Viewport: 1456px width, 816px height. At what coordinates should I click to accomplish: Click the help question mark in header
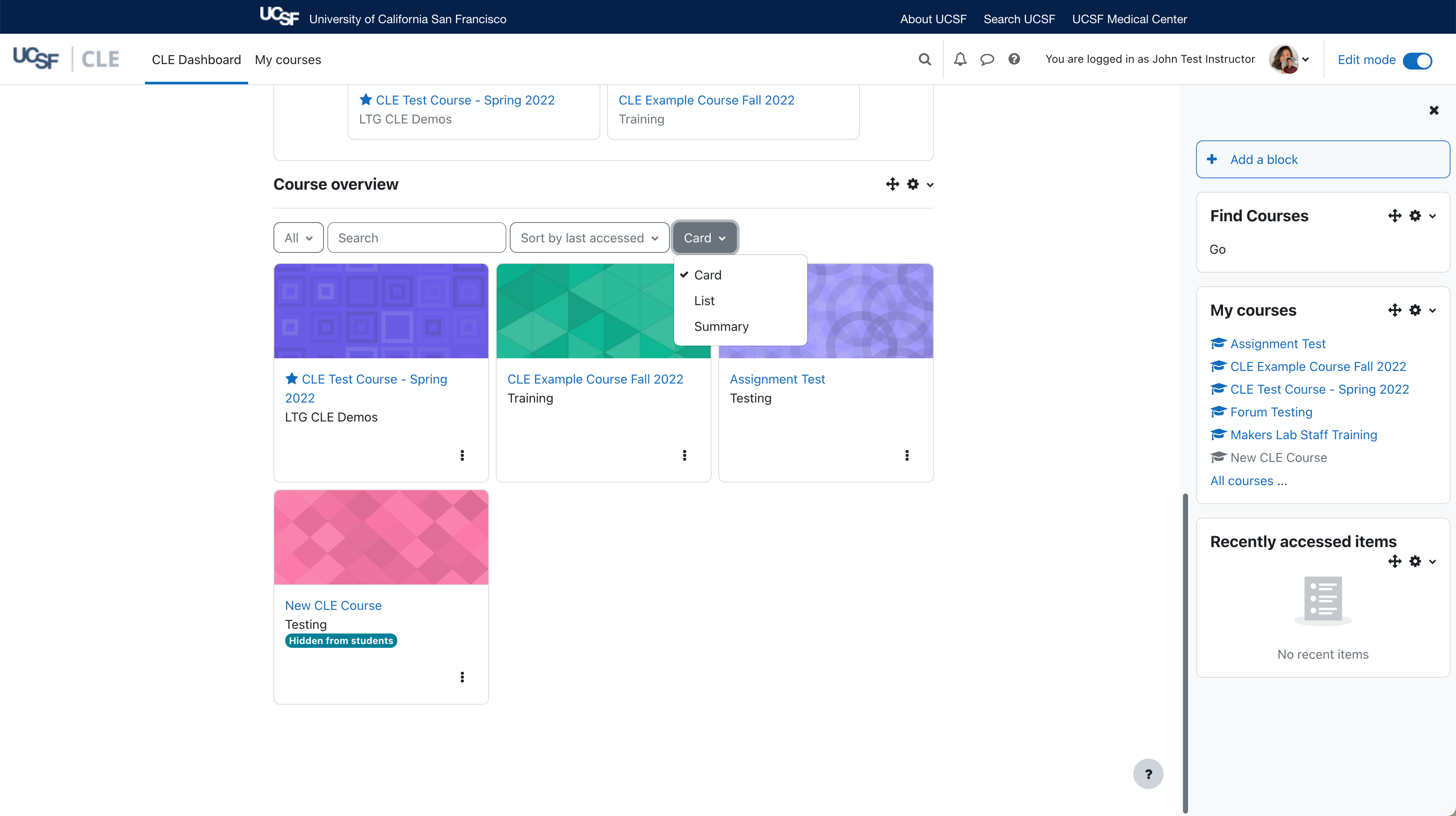tap(1014, 59)
